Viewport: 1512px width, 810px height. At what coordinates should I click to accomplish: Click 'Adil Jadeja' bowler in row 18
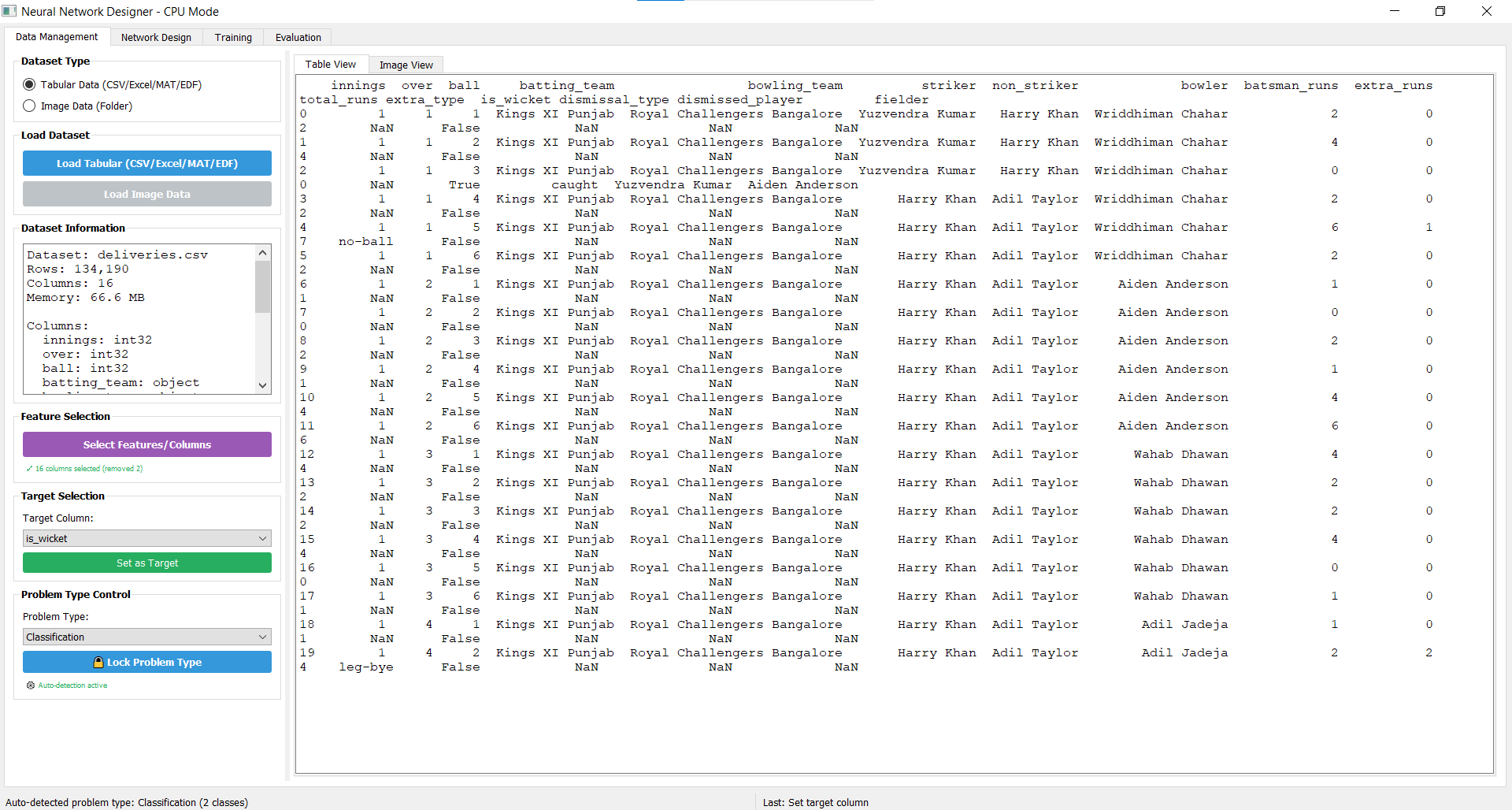pyautogui.click(x=1185, y=624)
